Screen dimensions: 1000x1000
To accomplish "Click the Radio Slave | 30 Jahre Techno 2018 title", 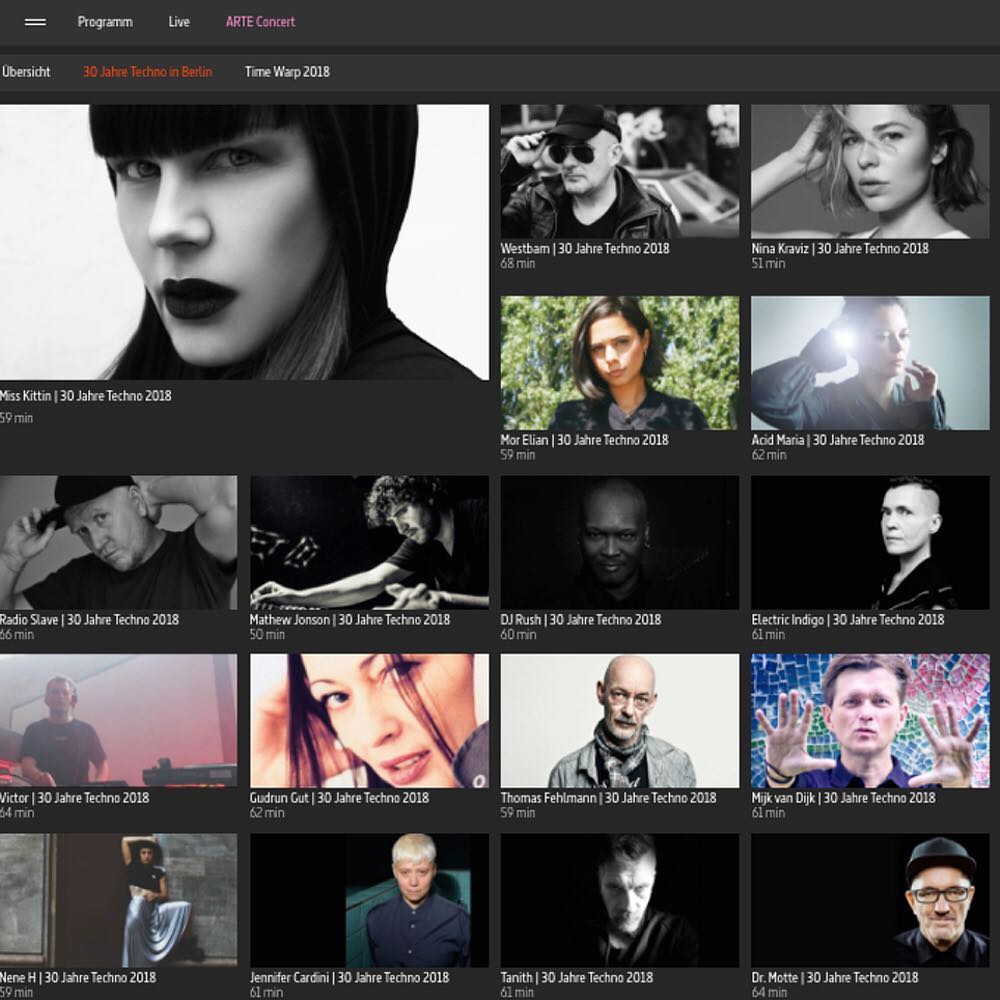I will pyautogui.click(x=89, y=620).
